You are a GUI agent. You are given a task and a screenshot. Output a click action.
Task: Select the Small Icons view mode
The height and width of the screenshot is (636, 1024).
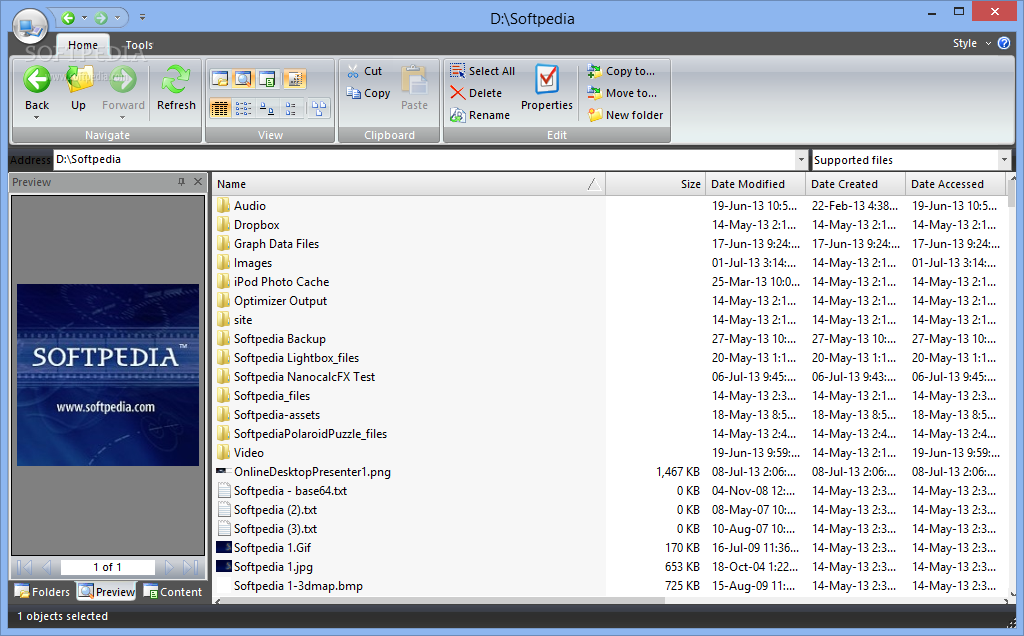(267, 108)
